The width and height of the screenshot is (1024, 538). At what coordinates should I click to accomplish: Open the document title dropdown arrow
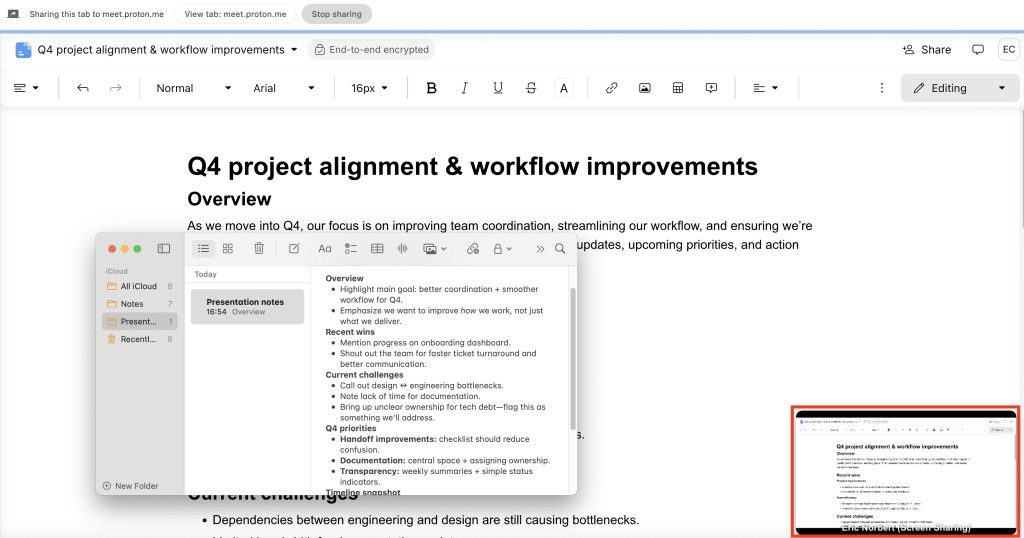294,50
